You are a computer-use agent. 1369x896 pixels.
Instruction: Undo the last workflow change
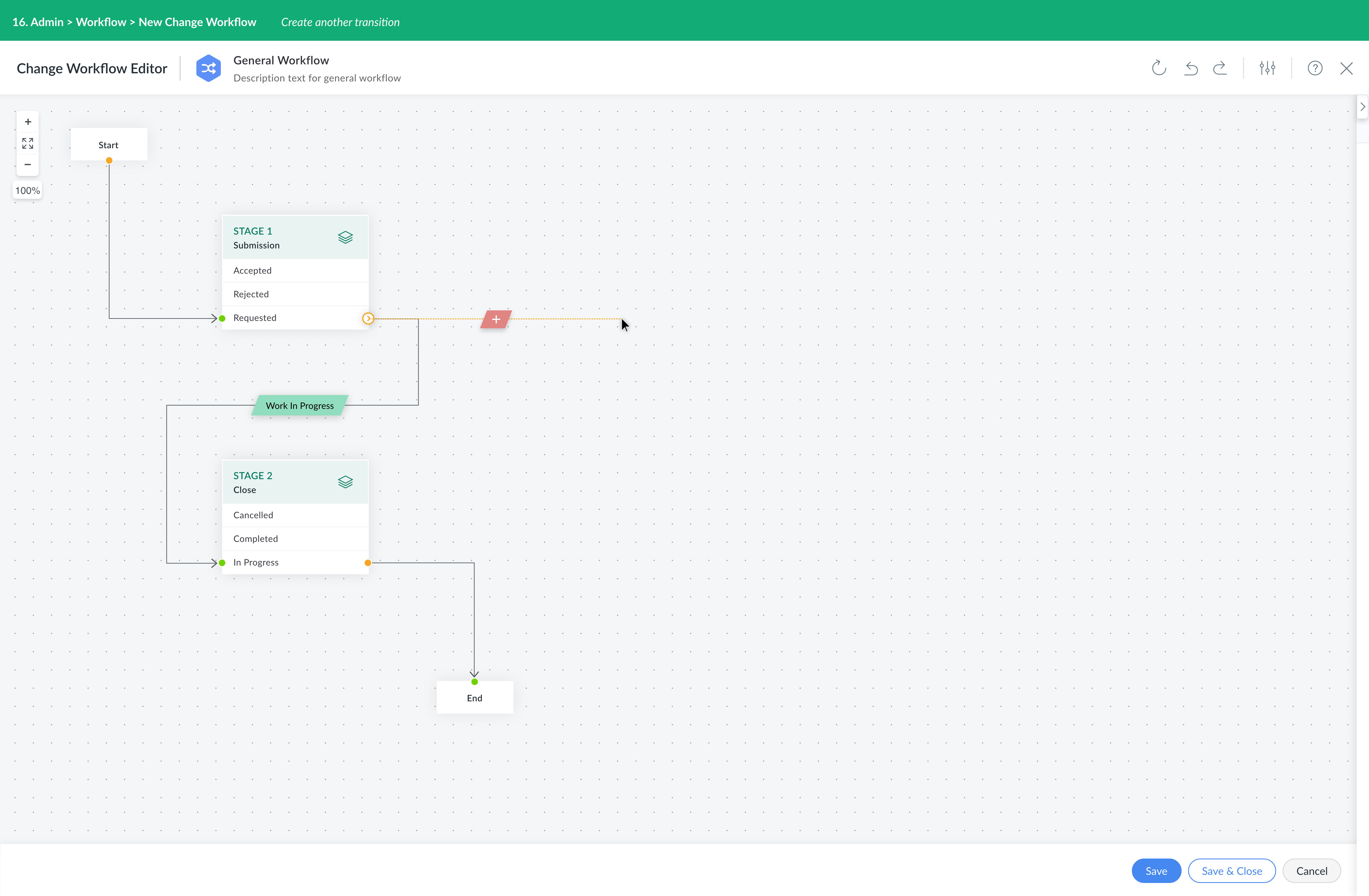1191,68
